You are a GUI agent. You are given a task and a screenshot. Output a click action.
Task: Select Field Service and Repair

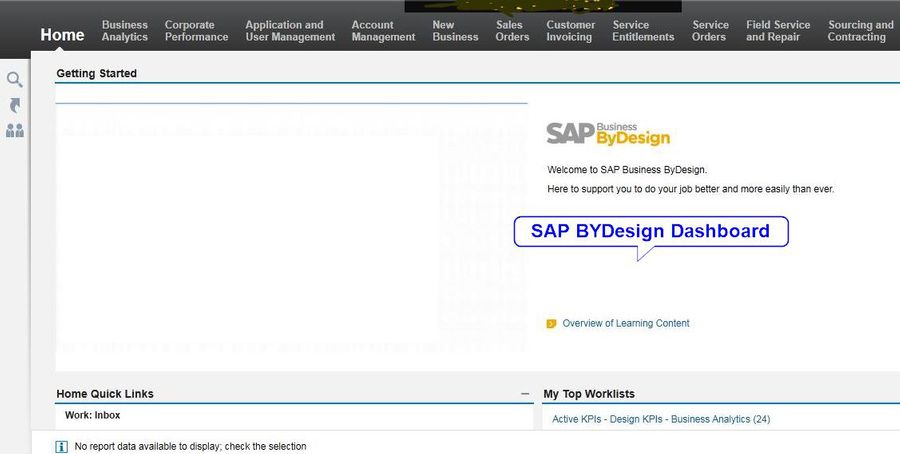point(778,31)
